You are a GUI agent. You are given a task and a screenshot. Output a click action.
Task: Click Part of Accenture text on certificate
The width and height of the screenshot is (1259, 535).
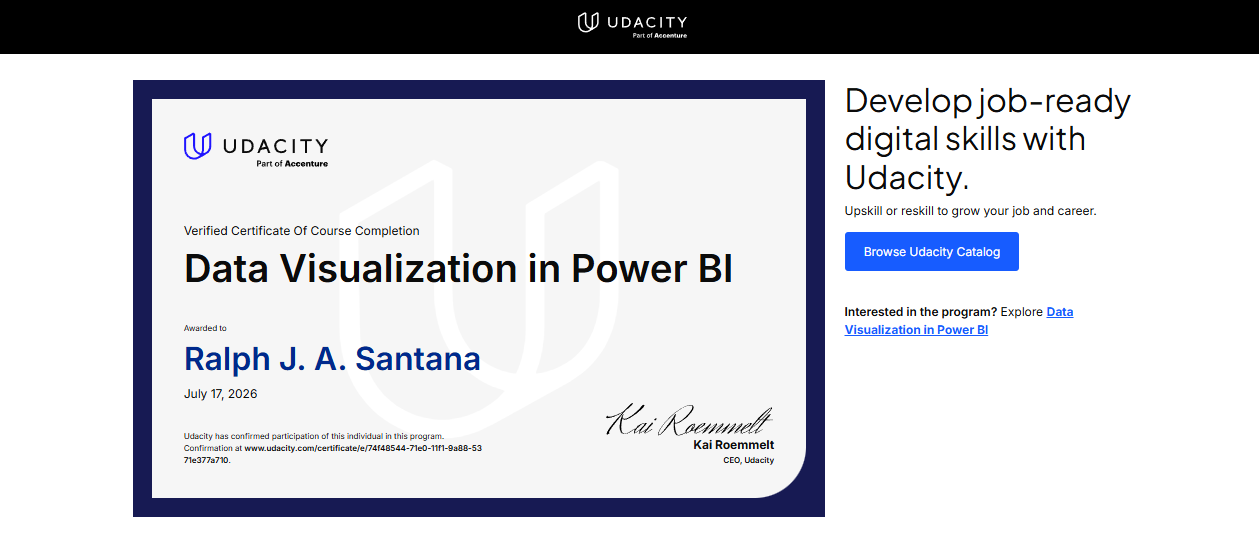pos(292,163)
